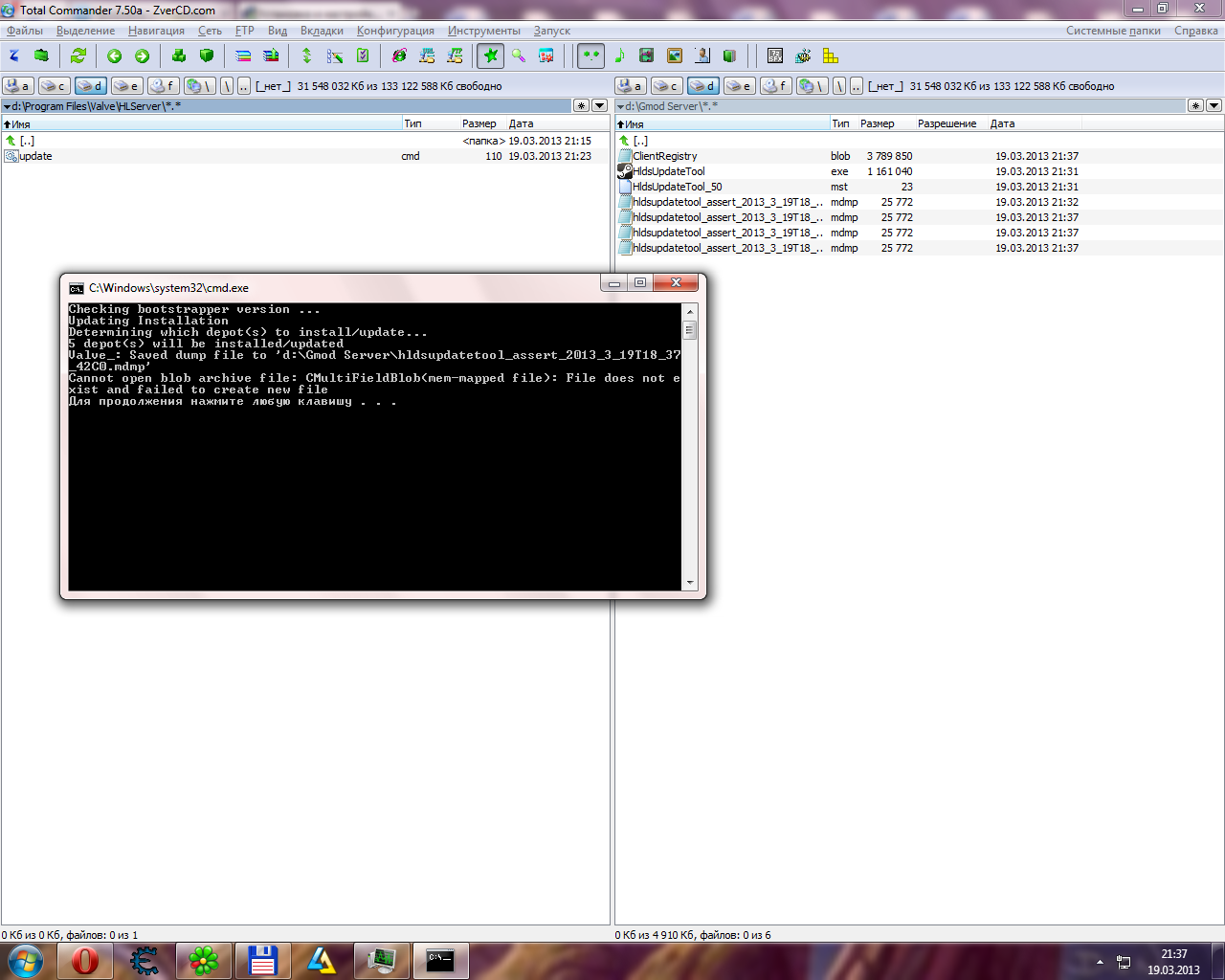The width and height of the screenshot is (1225, 980).
Task: Open the Файлы menu
Action: [25, 31]
